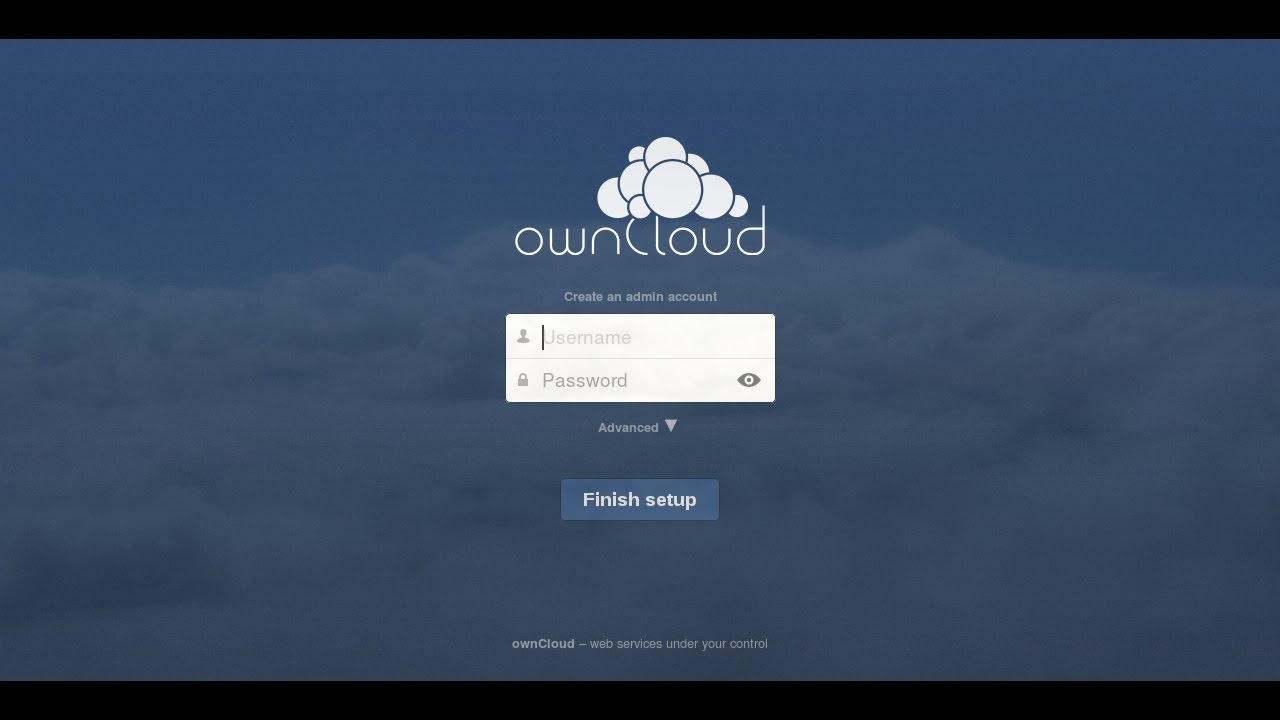
Task: Click into the Password field
Action: pyautogui.click(x=640, y=380)
